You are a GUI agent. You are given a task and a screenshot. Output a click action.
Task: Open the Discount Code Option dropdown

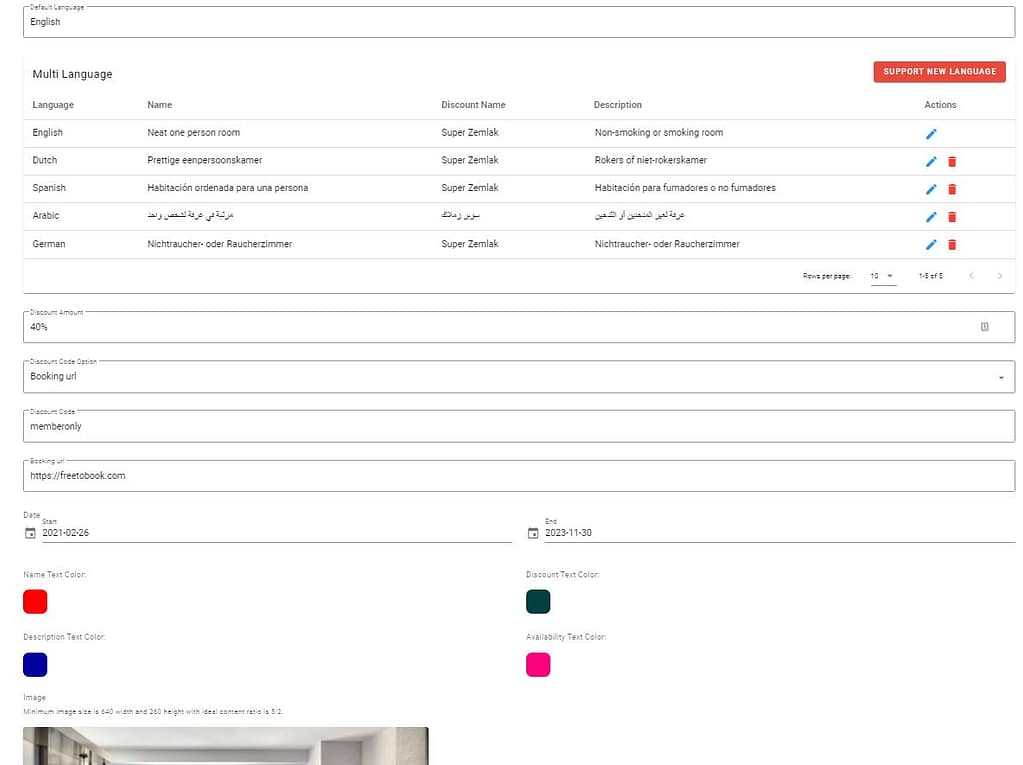point(518,377)
